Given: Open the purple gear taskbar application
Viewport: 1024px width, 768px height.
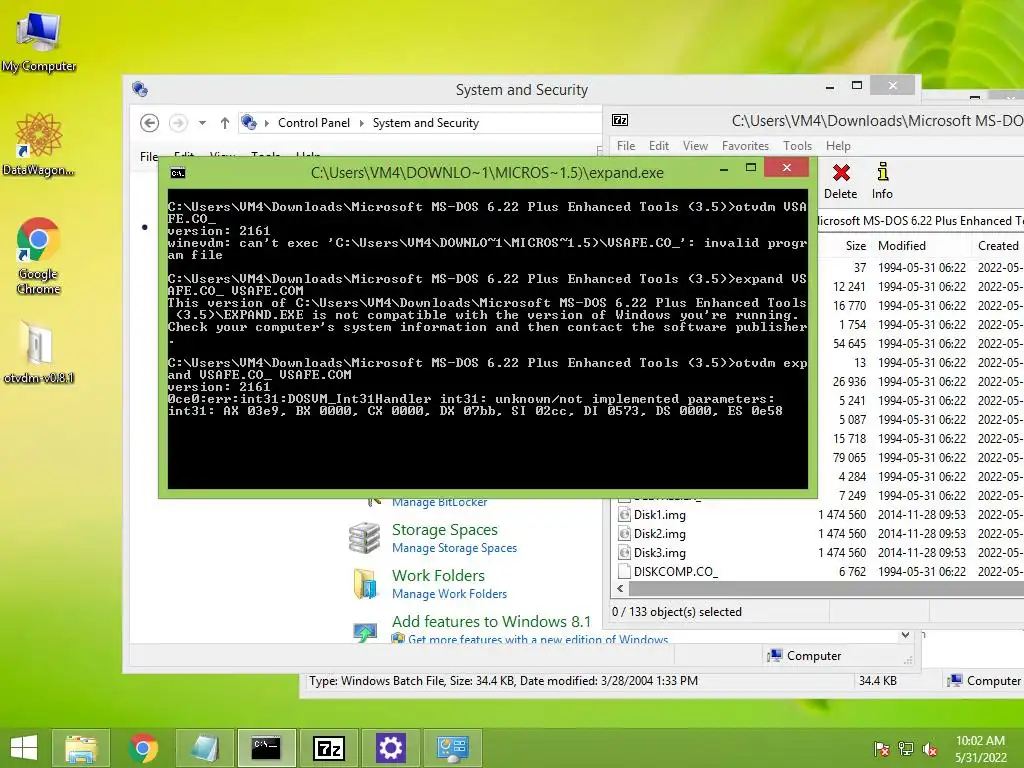Looking at the screenshot, I should [391, 748].
